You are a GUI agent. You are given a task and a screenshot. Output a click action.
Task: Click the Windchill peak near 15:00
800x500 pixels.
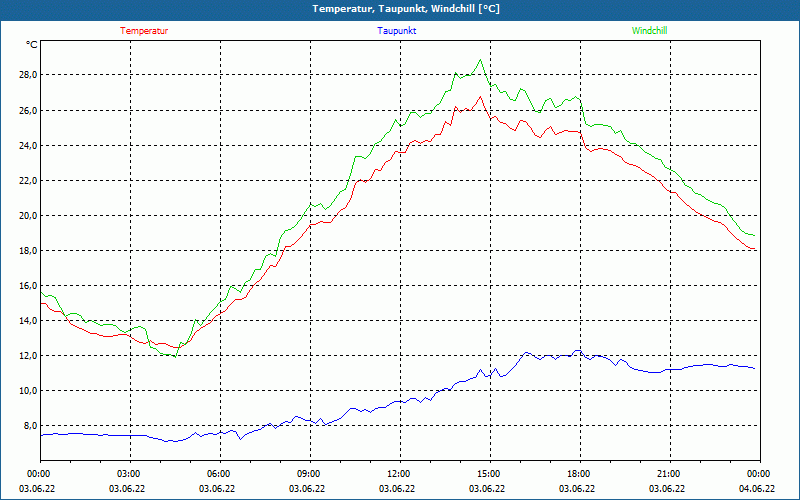point(480,60)
